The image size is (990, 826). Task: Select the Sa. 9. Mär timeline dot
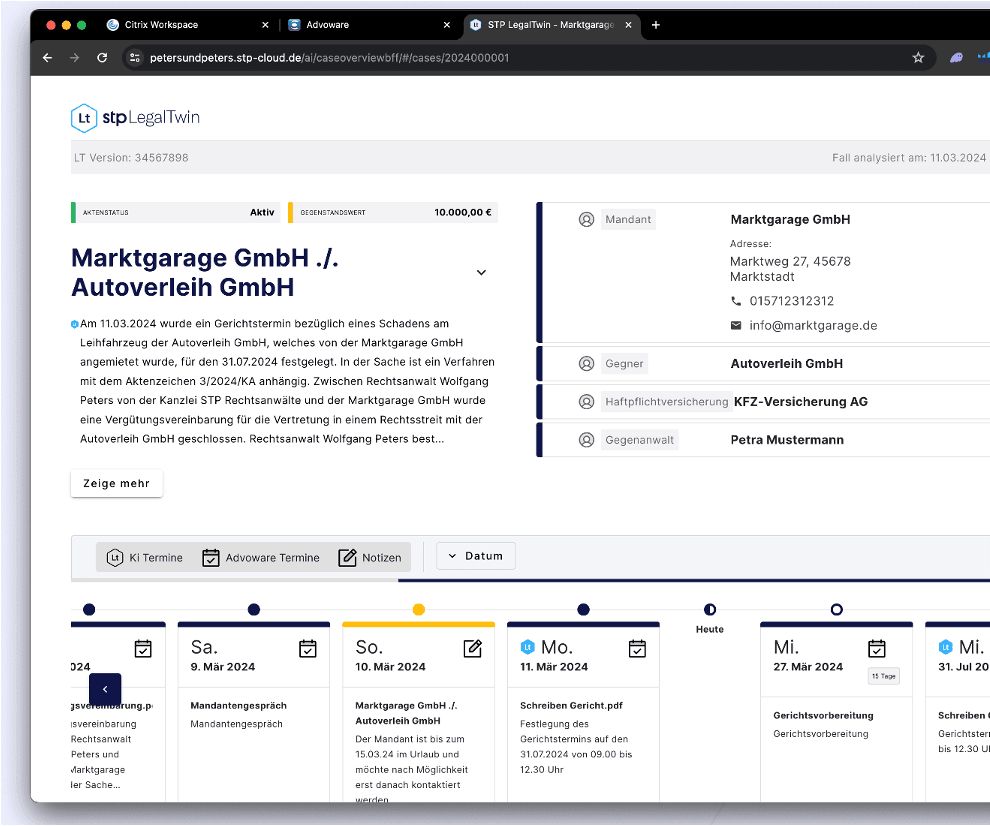click(x=254, y=610)
